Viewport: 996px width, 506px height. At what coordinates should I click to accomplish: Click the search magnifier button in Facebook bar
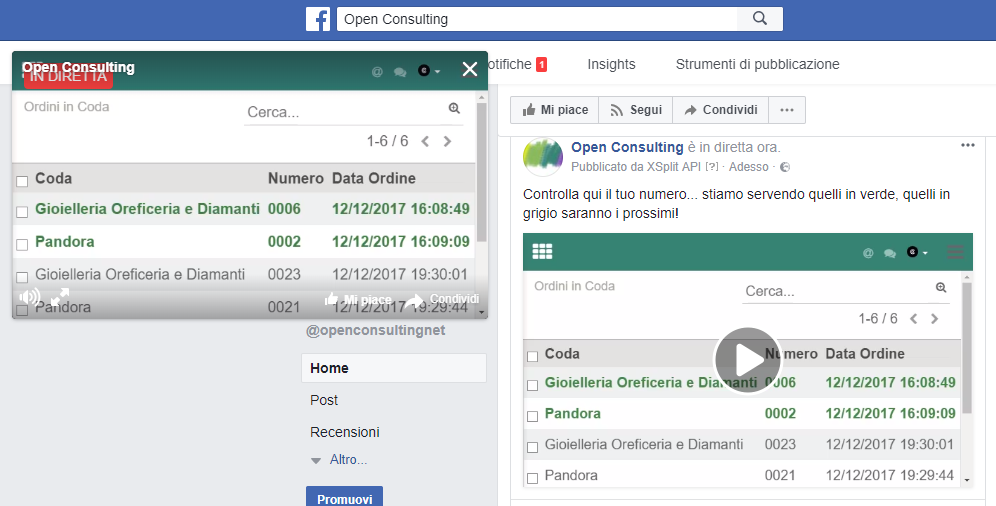tap(760, 19)
